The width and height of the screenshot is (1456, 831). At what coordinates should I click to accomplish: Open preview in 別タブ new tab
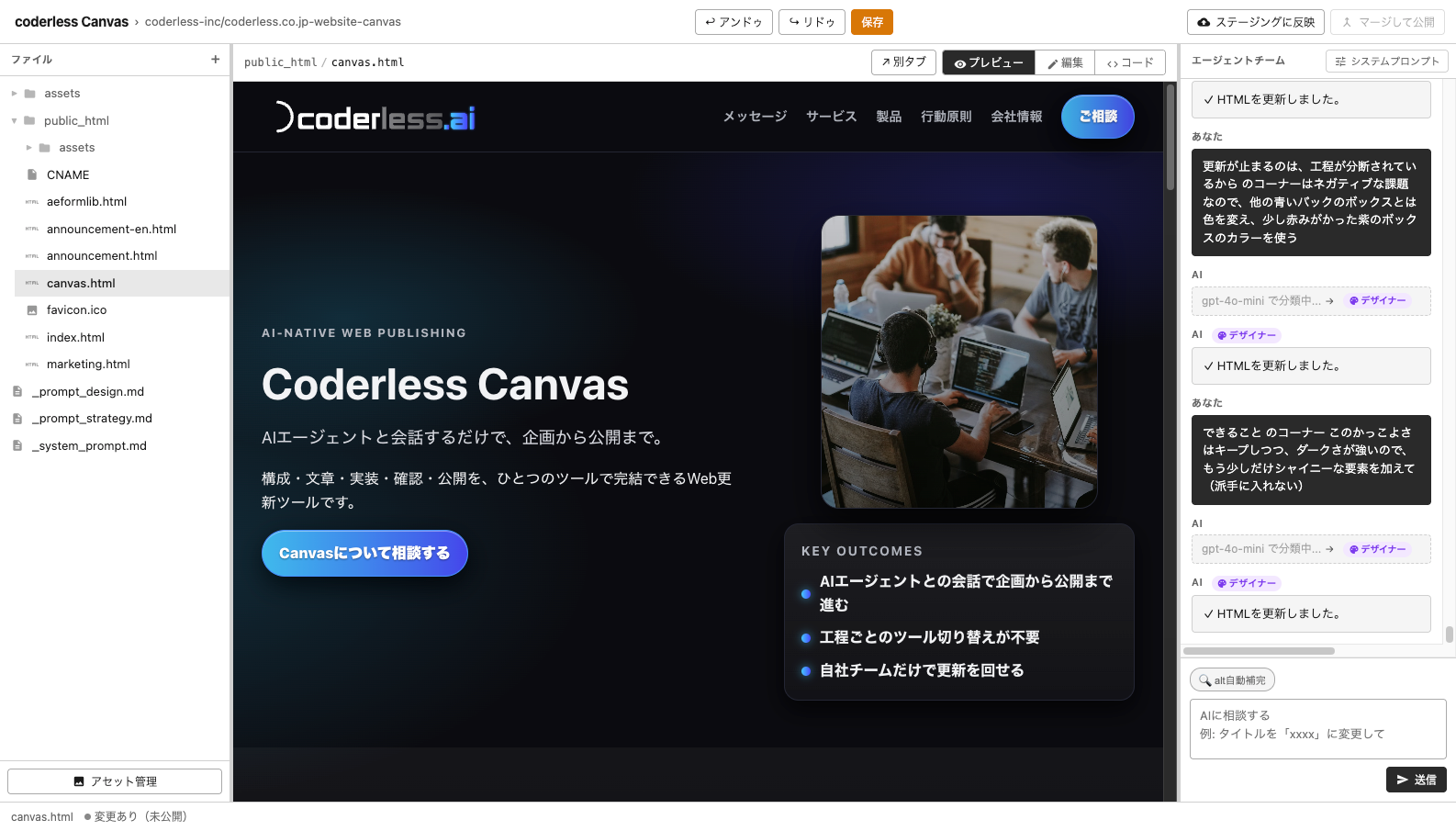click(x=903, y=62)
